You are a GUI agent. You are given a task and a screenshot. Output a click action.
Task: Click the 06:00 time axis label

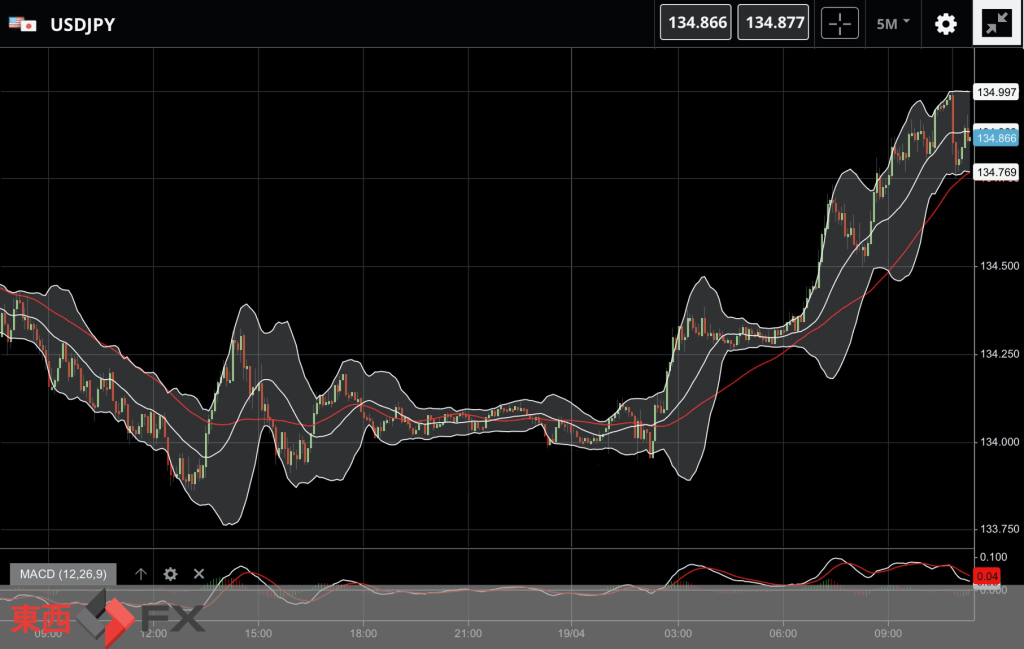pyautogui.click(x=783, y=633)
